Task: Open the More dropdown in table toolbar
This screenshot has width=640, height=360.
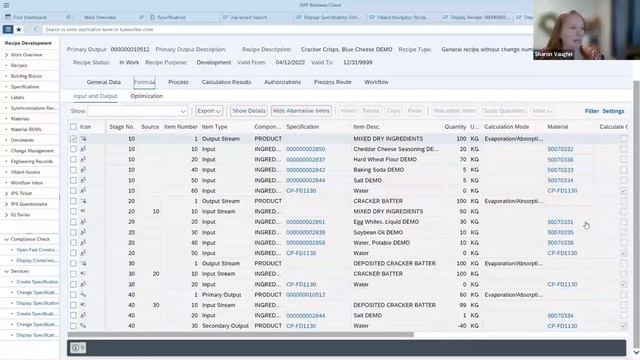Action: (542, 111)
